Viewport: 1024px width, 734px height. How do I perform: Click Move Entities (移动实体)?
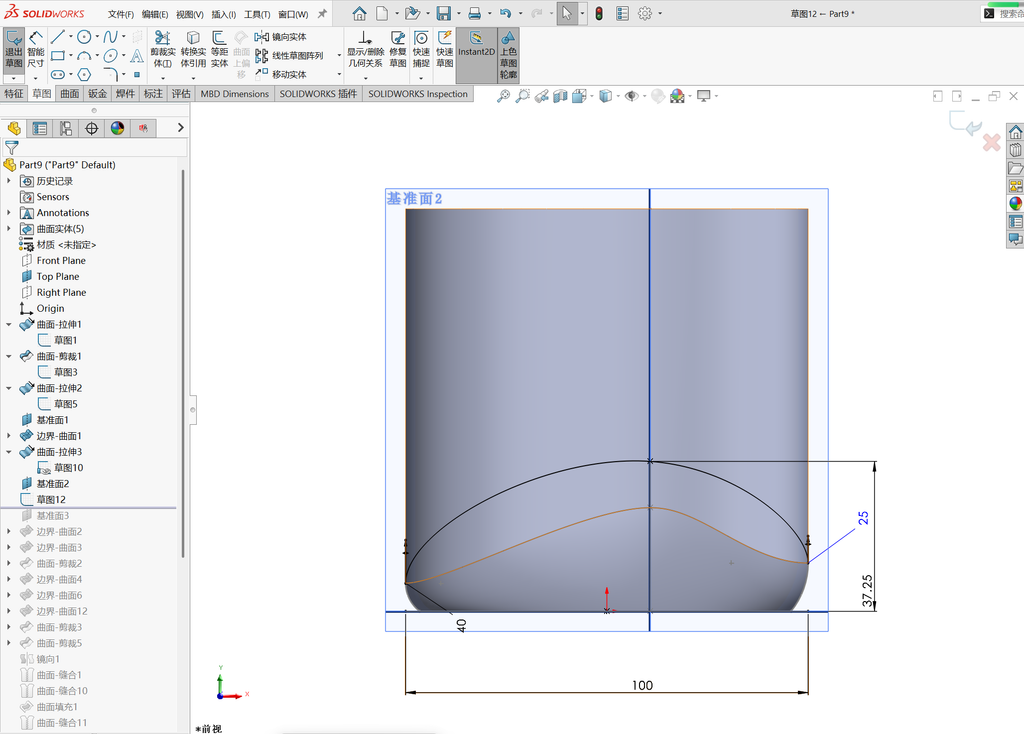click(281, 74)
